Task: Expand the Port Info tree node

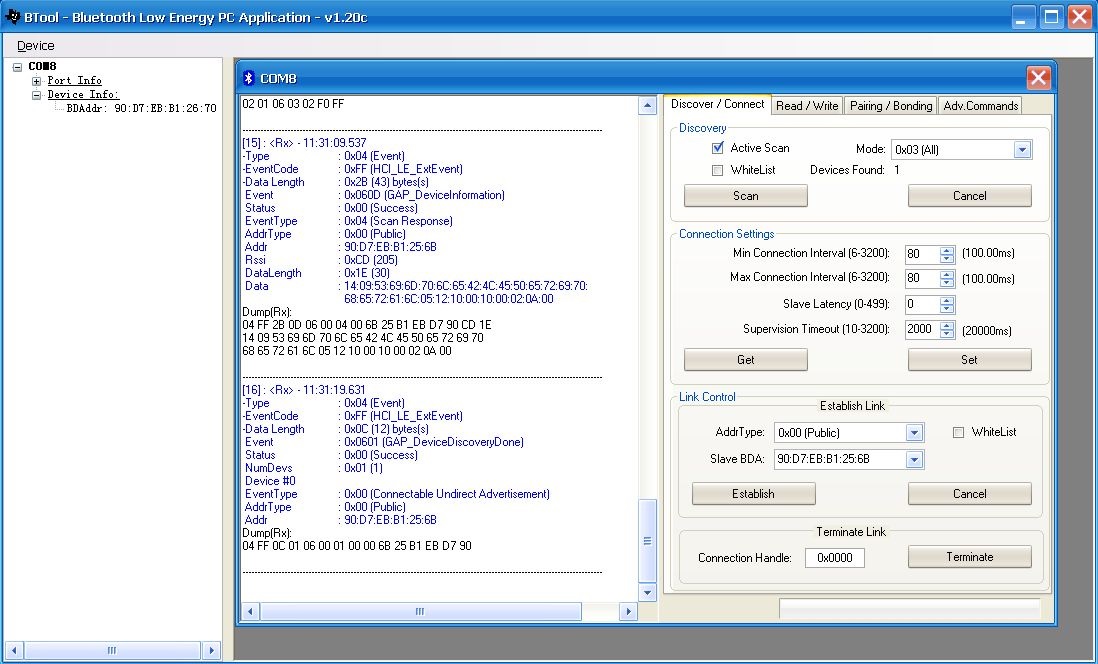Action: 36,81
